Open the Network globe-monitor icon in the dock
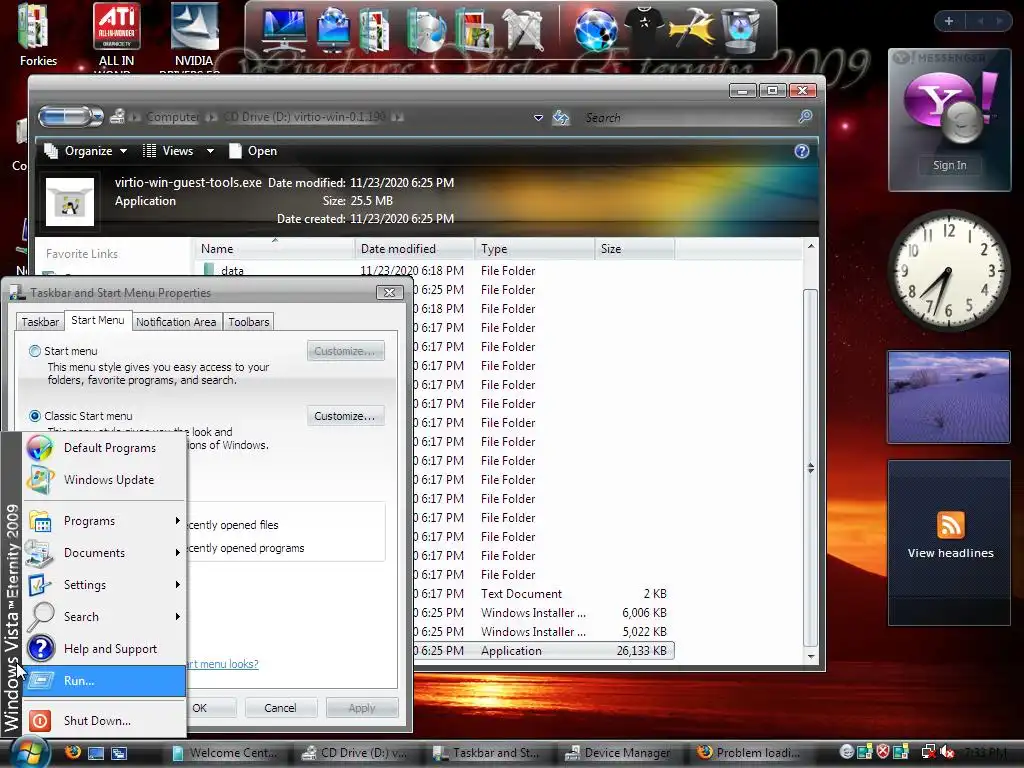Viewport: 1024px width, 768px height. pyautogui.click(x=334, y=29)
